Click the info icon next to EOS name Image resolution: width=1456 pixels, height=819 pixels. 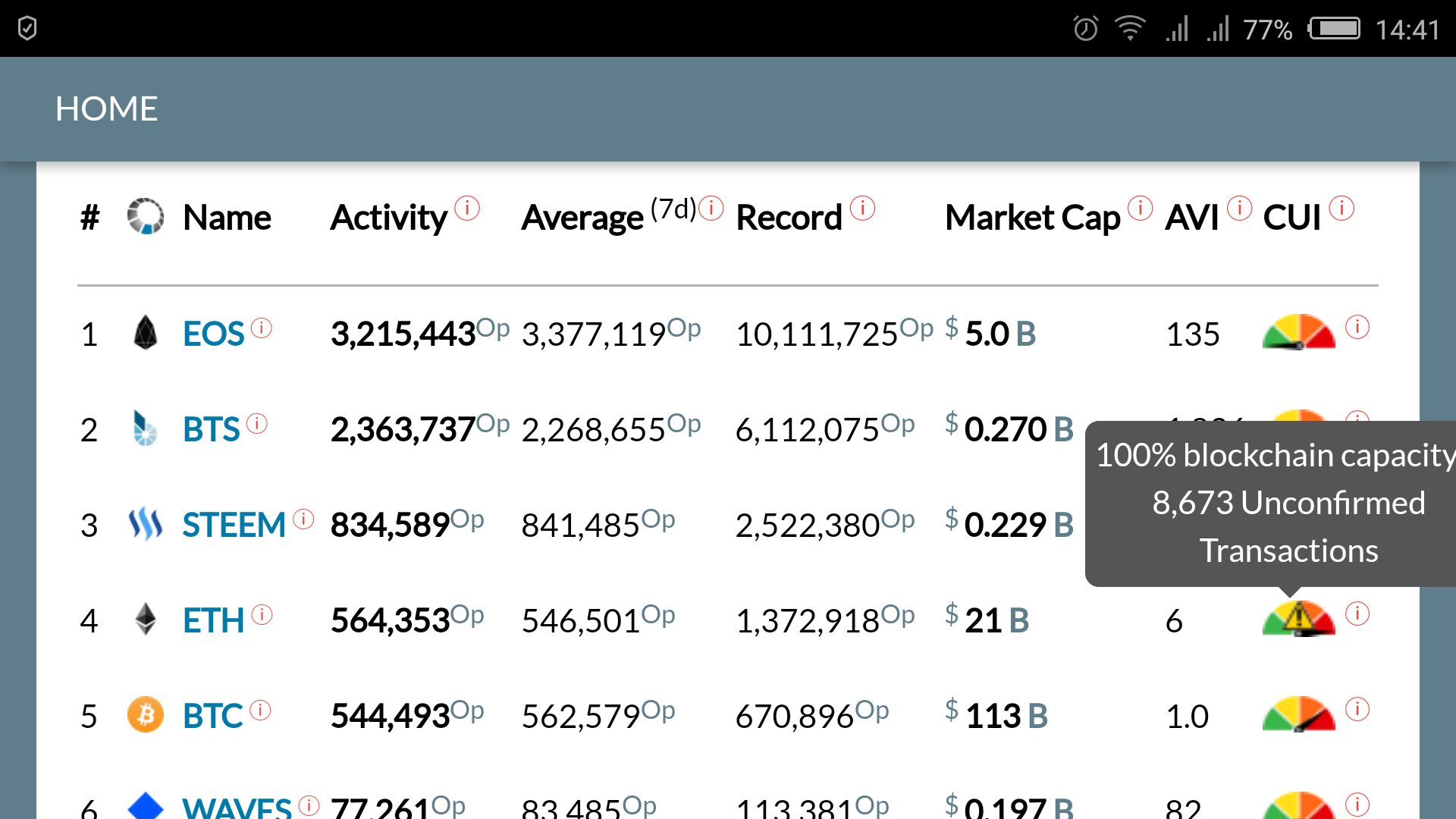tap(262, 328)
